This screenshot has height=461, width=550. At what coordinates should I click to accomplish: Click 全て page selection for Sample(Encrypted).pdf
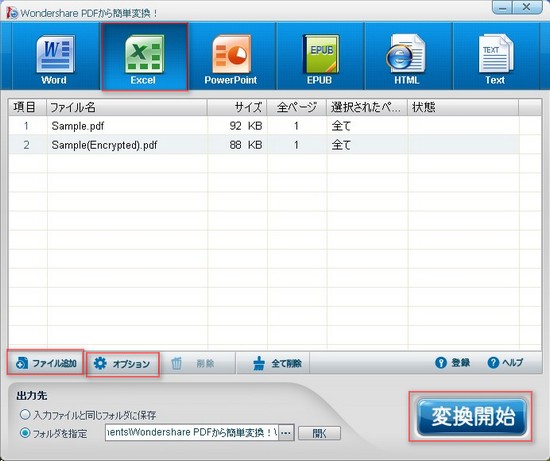[341, 145]
